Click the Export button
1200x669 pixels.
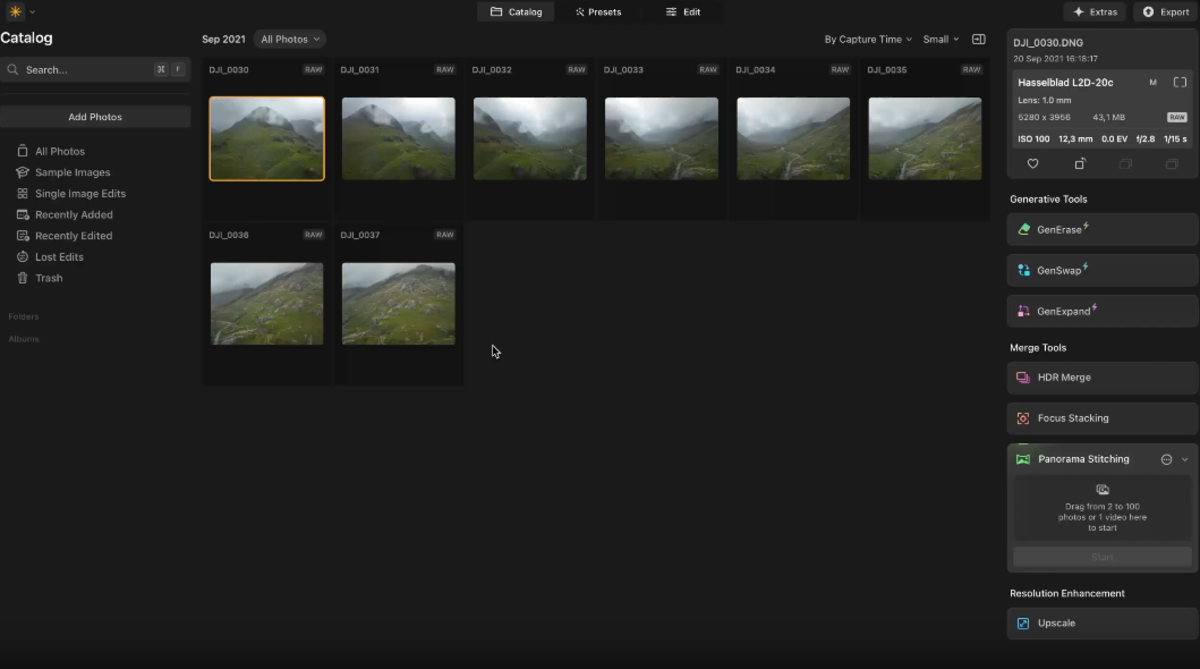[x=1166, y=12]
